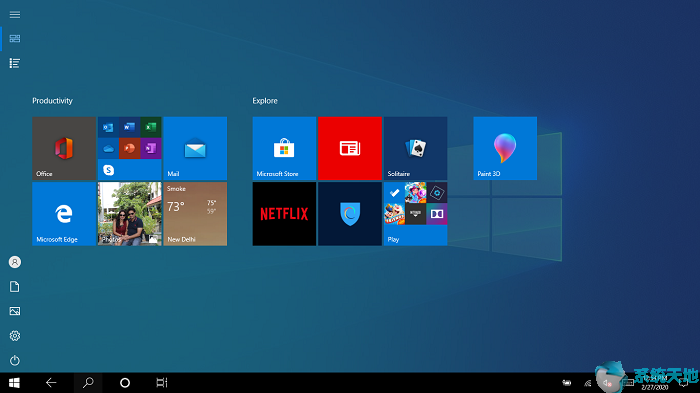Click the Windows Start button
The width and height of the screenshot is (700, 393).
tap(14, 383)
